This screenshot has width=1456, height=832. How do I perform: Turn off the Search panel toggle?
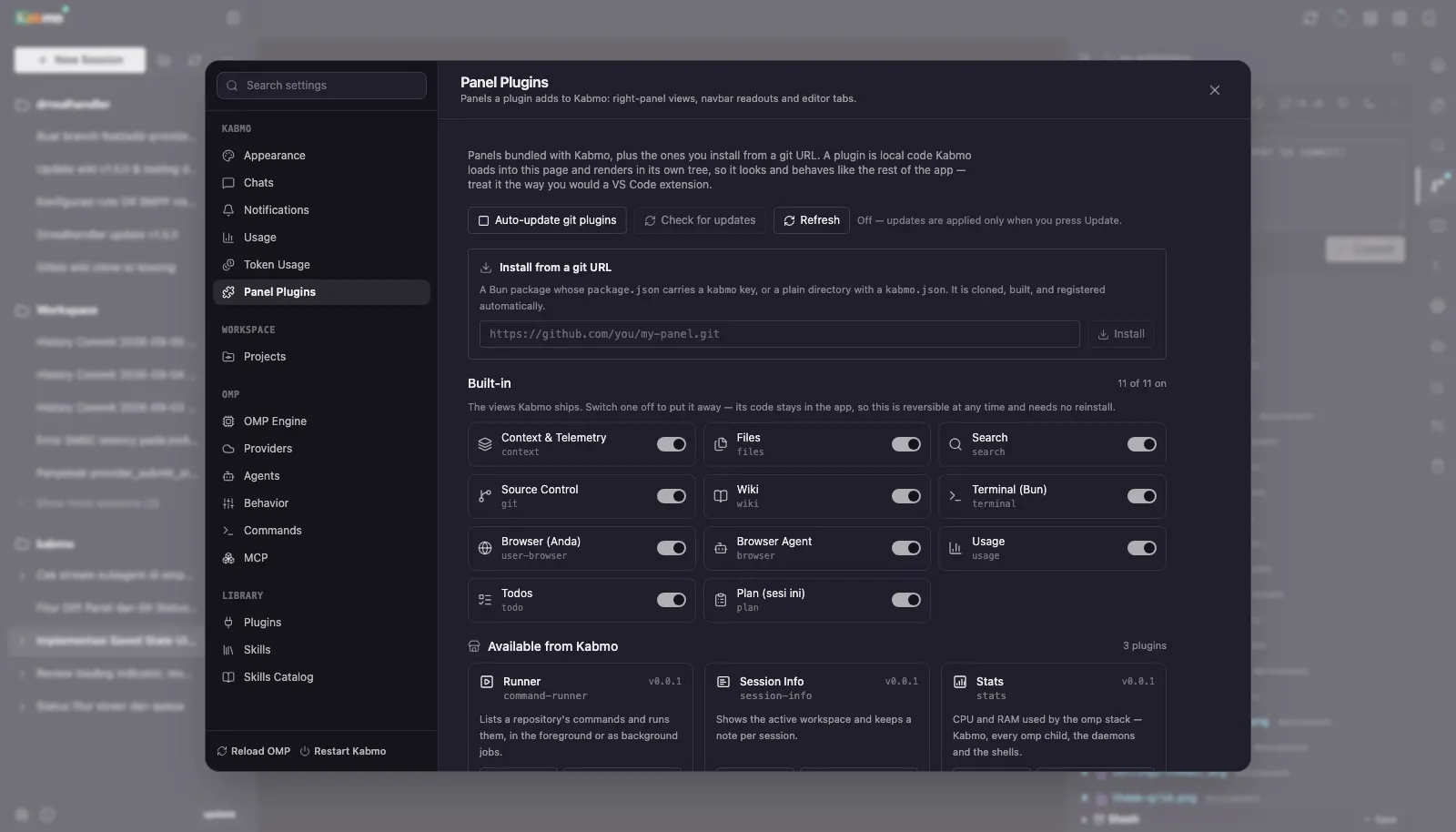(x=1142, y=444)
